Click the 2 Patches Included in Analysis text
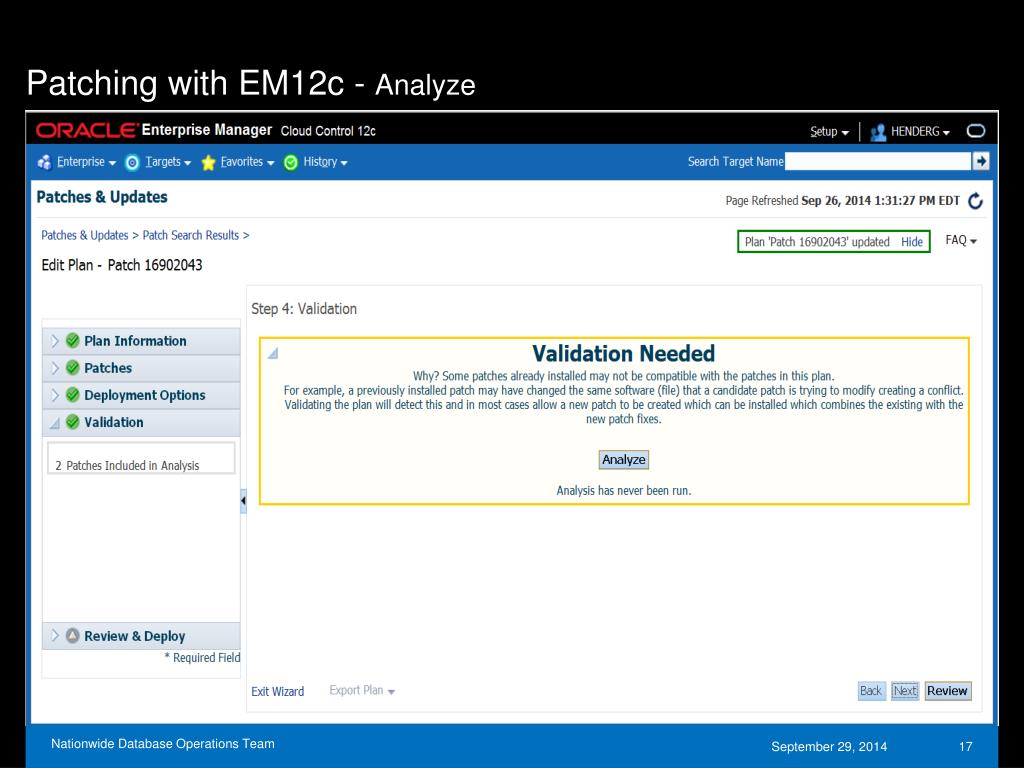Image resolution: width=1024 pixels, height=768 pixels. point(127,466)
